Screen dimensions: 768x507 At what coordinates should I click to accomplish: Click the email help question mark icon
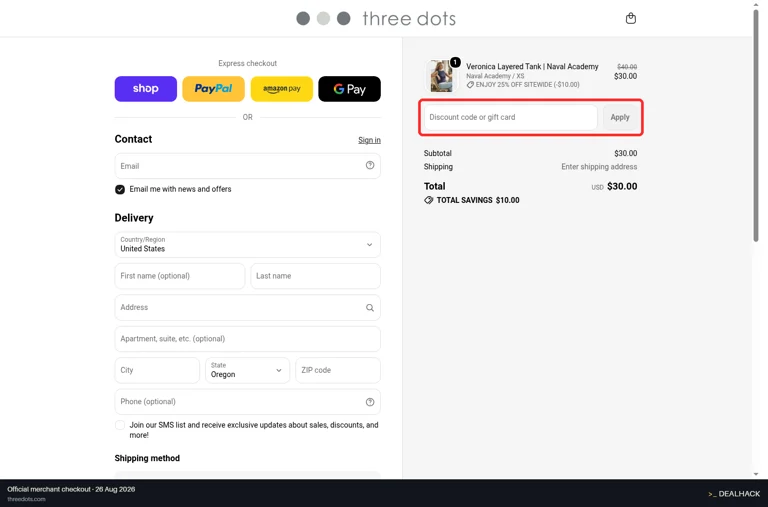pos(370,166)
